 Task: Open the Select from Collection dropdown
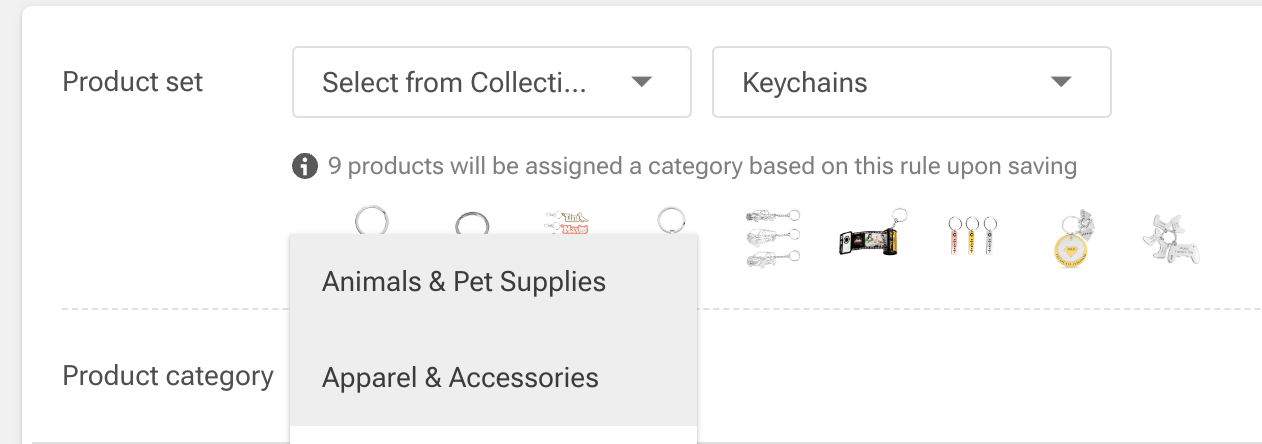pos(491,82)
